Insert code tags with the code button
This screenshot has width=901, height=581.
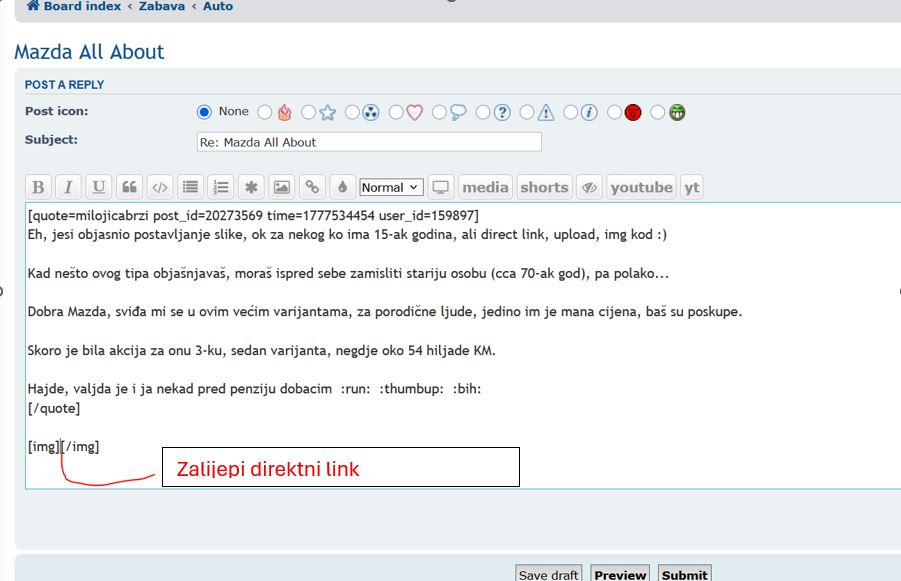pyautogui.click(x=160, y=187)
